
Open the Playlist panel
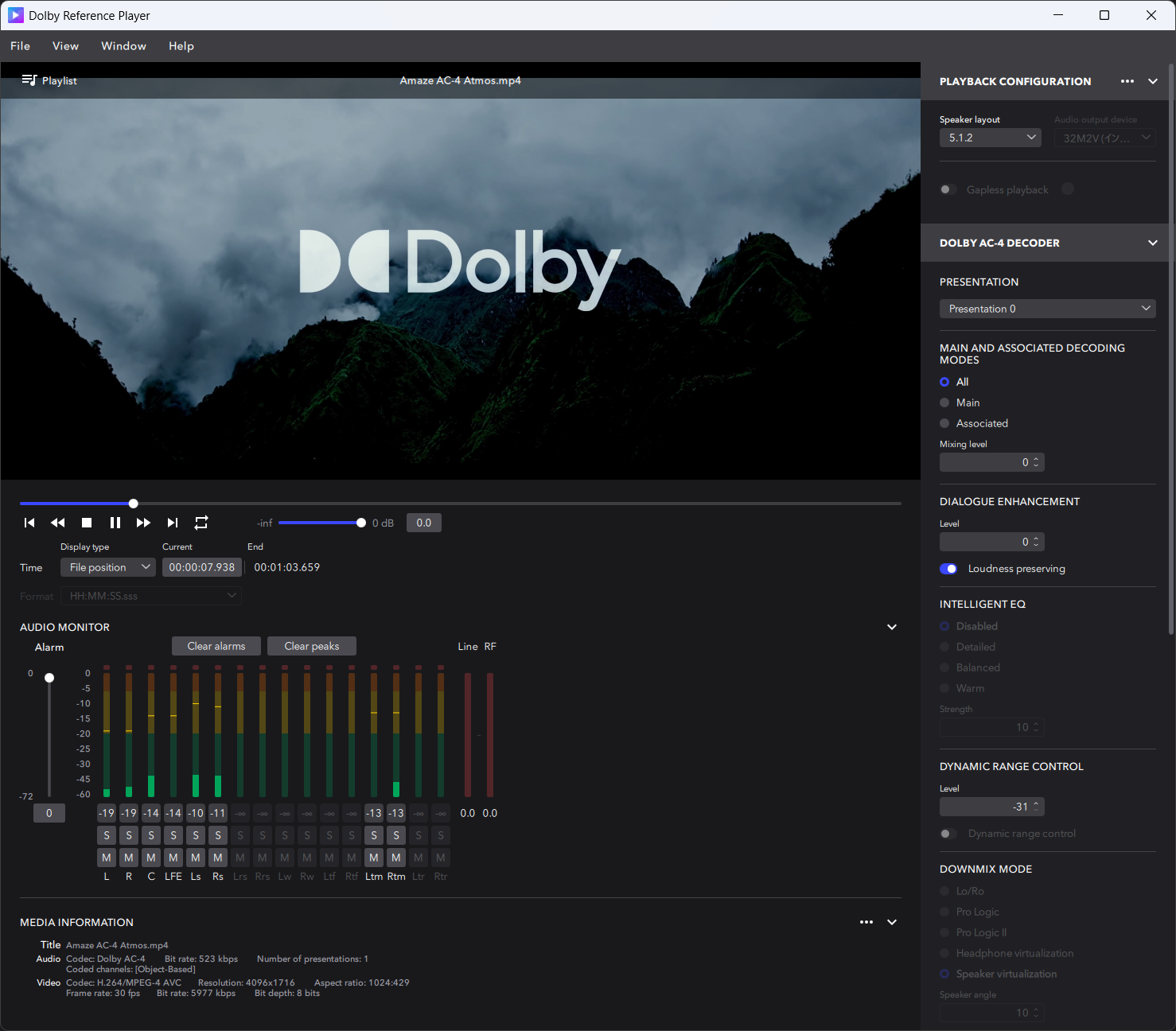(x=49, y=80)
